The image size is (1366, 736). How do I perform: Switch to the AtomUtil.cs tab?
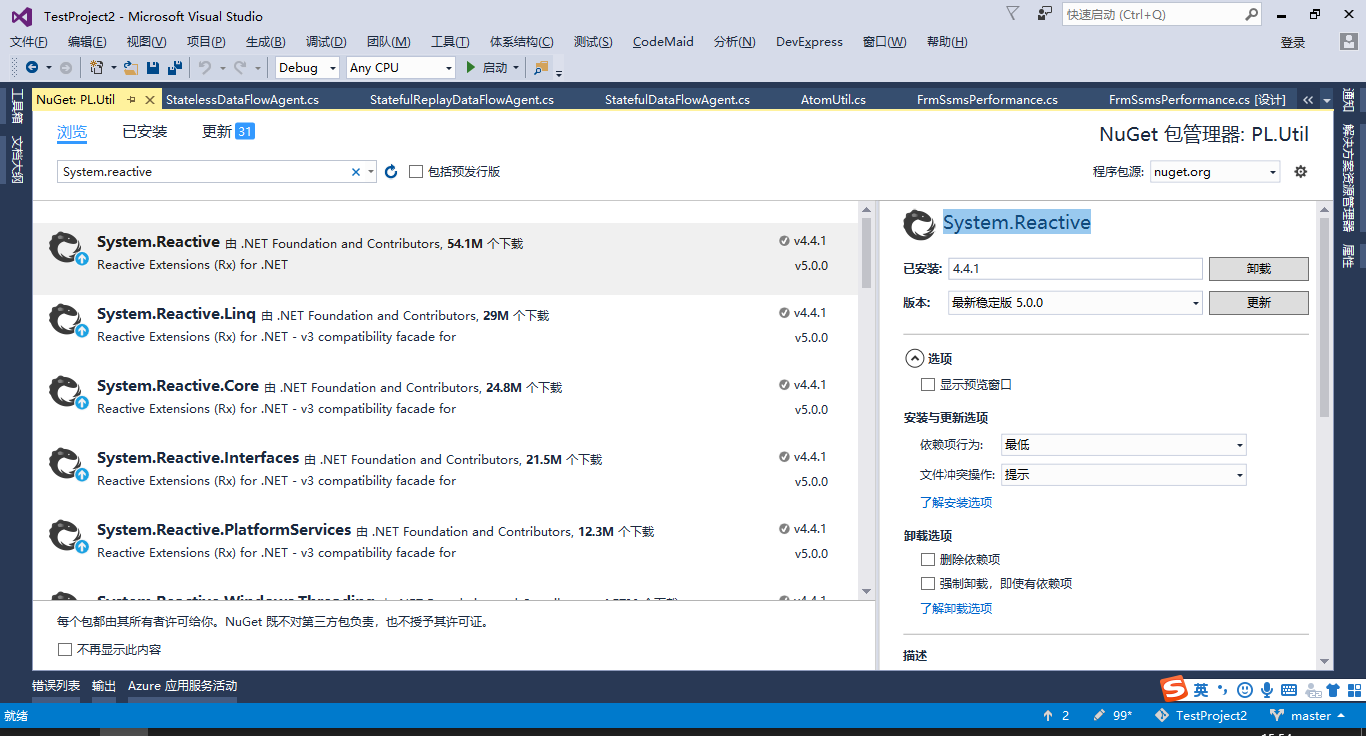click(x=833, y=100)
